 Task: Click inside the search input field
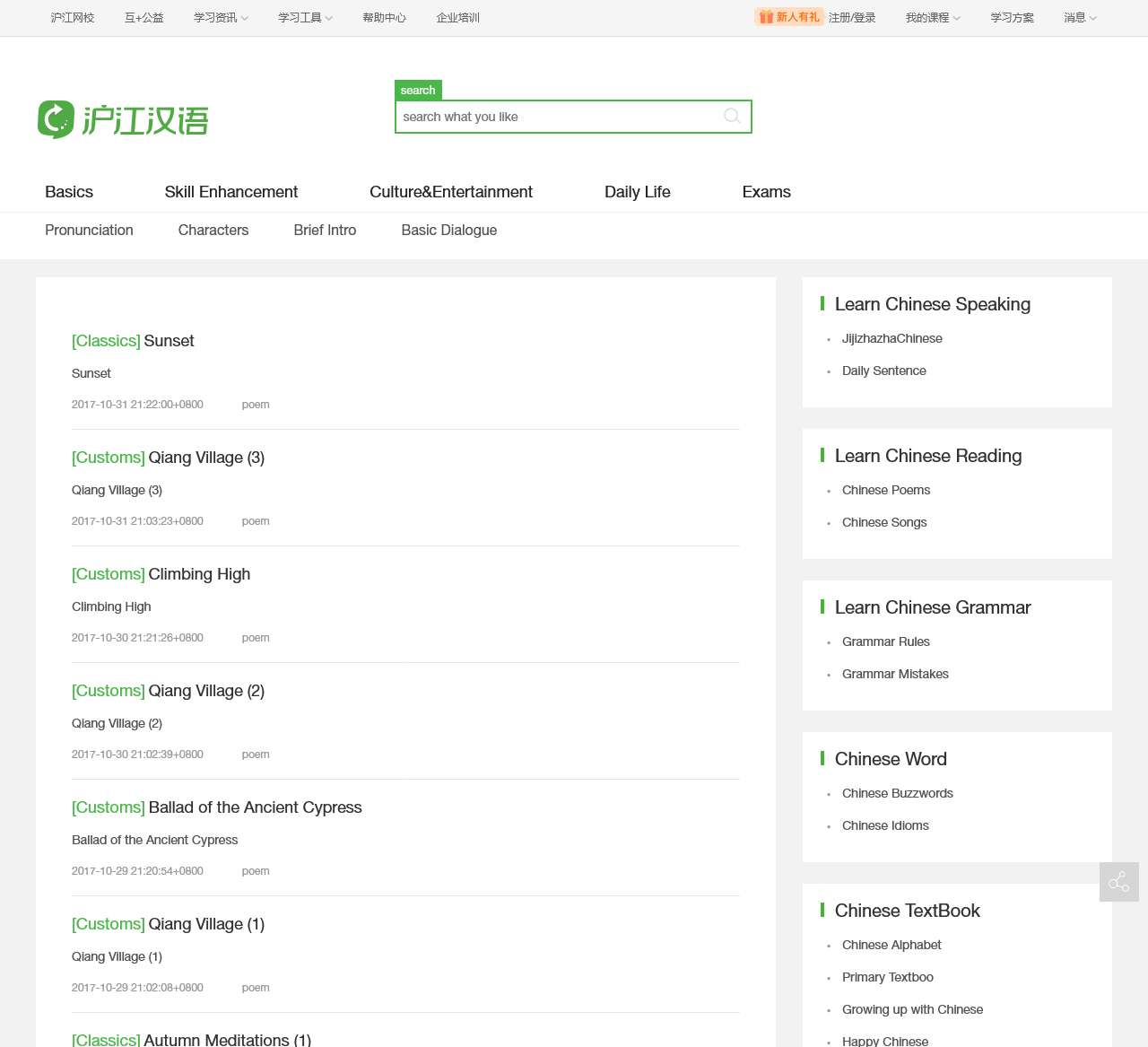pos(556,117)
